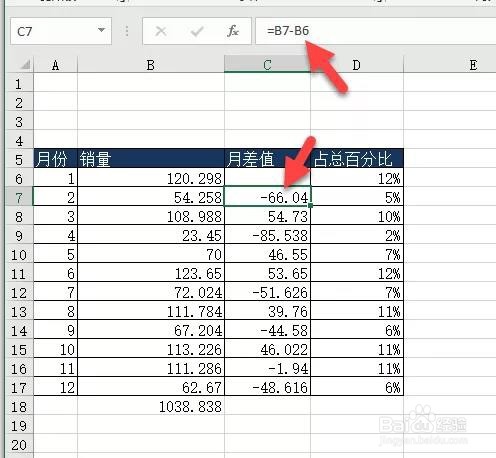Select cell with value -85.538
Viewport: 496px width, 458px height.
[267, 235]
